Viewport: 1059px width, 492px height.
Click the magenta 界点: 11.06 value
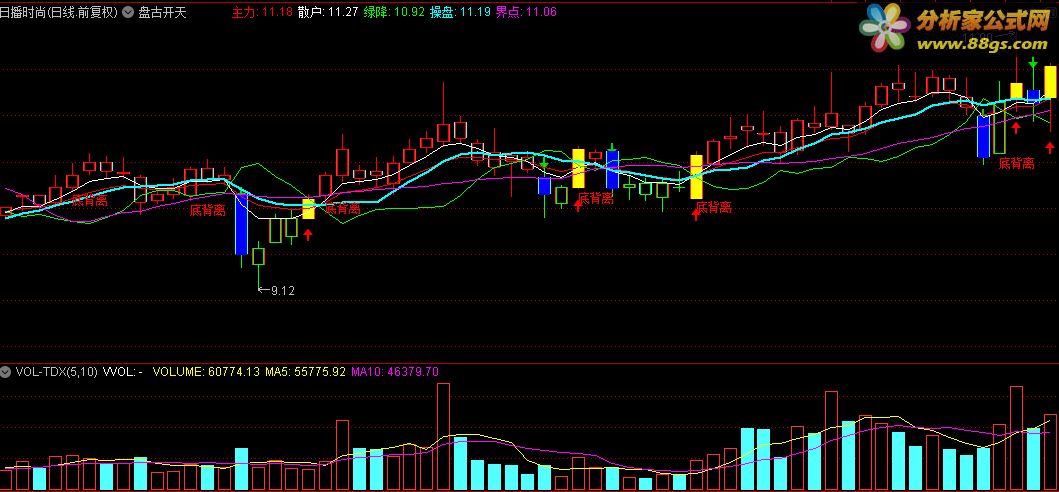click(526, 12)
